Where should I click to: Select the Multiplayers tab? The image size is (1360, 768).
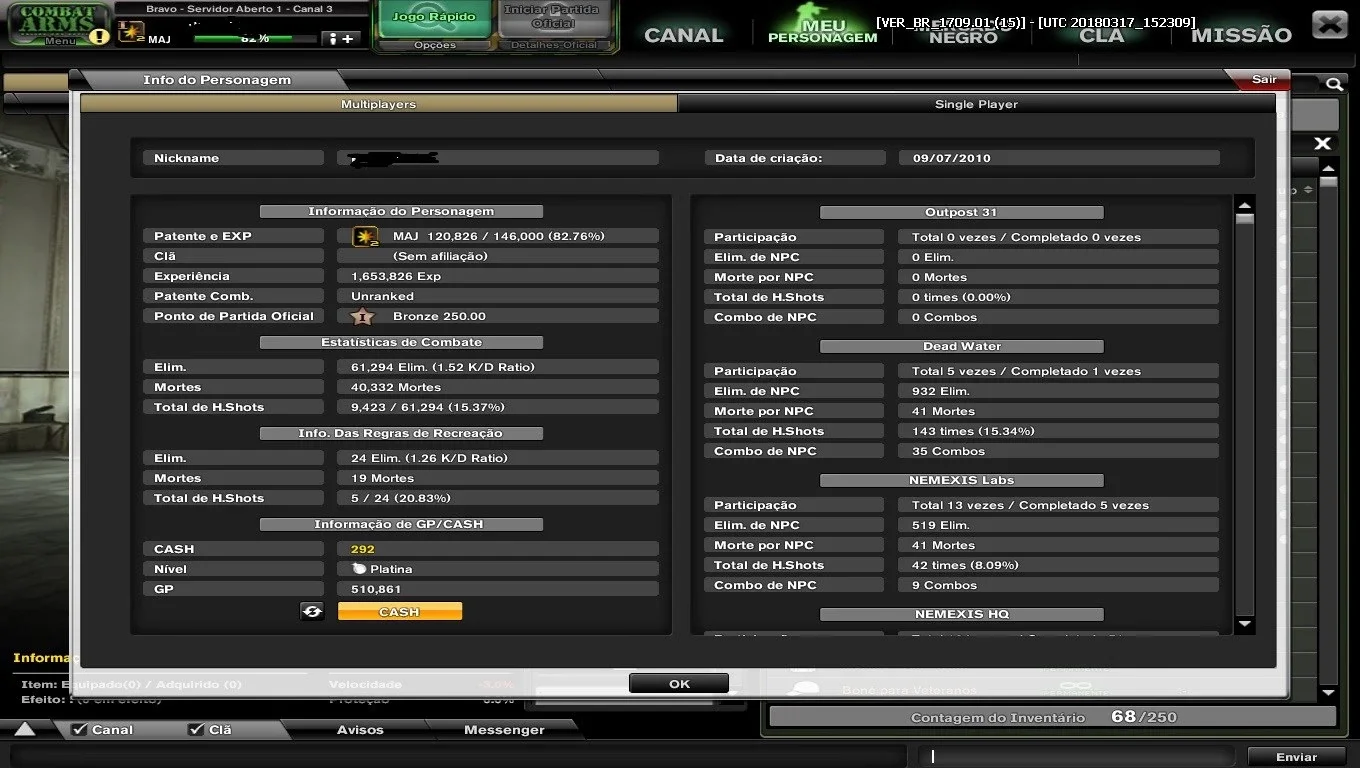(378, 104)
